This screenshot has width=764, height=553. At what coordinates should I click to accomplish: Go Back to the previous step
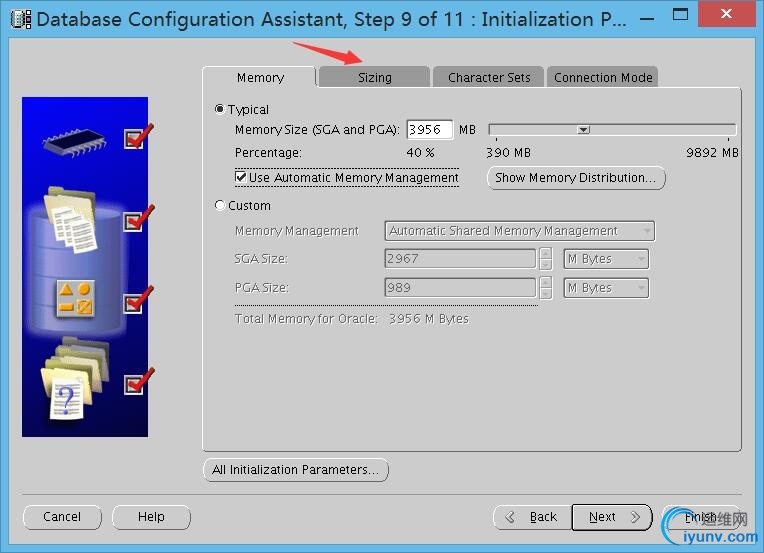tap(532, 517)
